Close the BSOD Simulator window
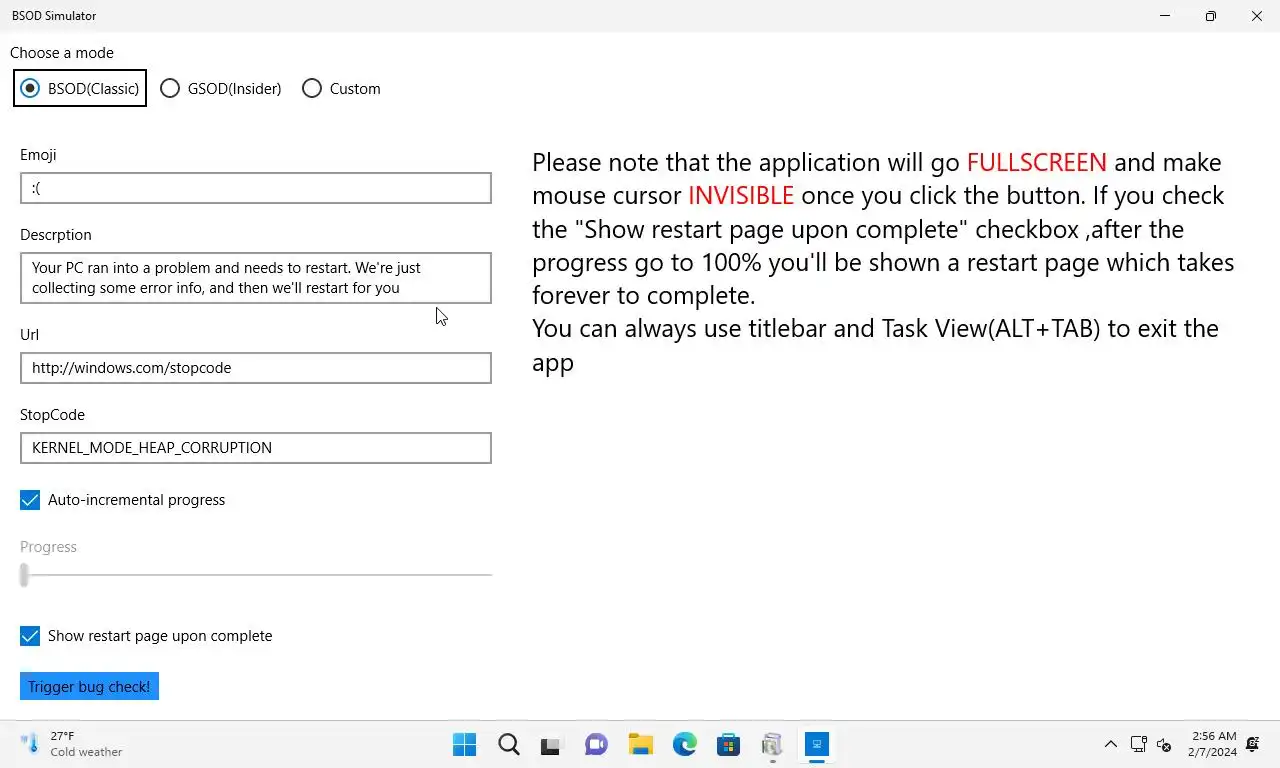The width and height of the screenshot is (1280, 768). pos(1257,16)
